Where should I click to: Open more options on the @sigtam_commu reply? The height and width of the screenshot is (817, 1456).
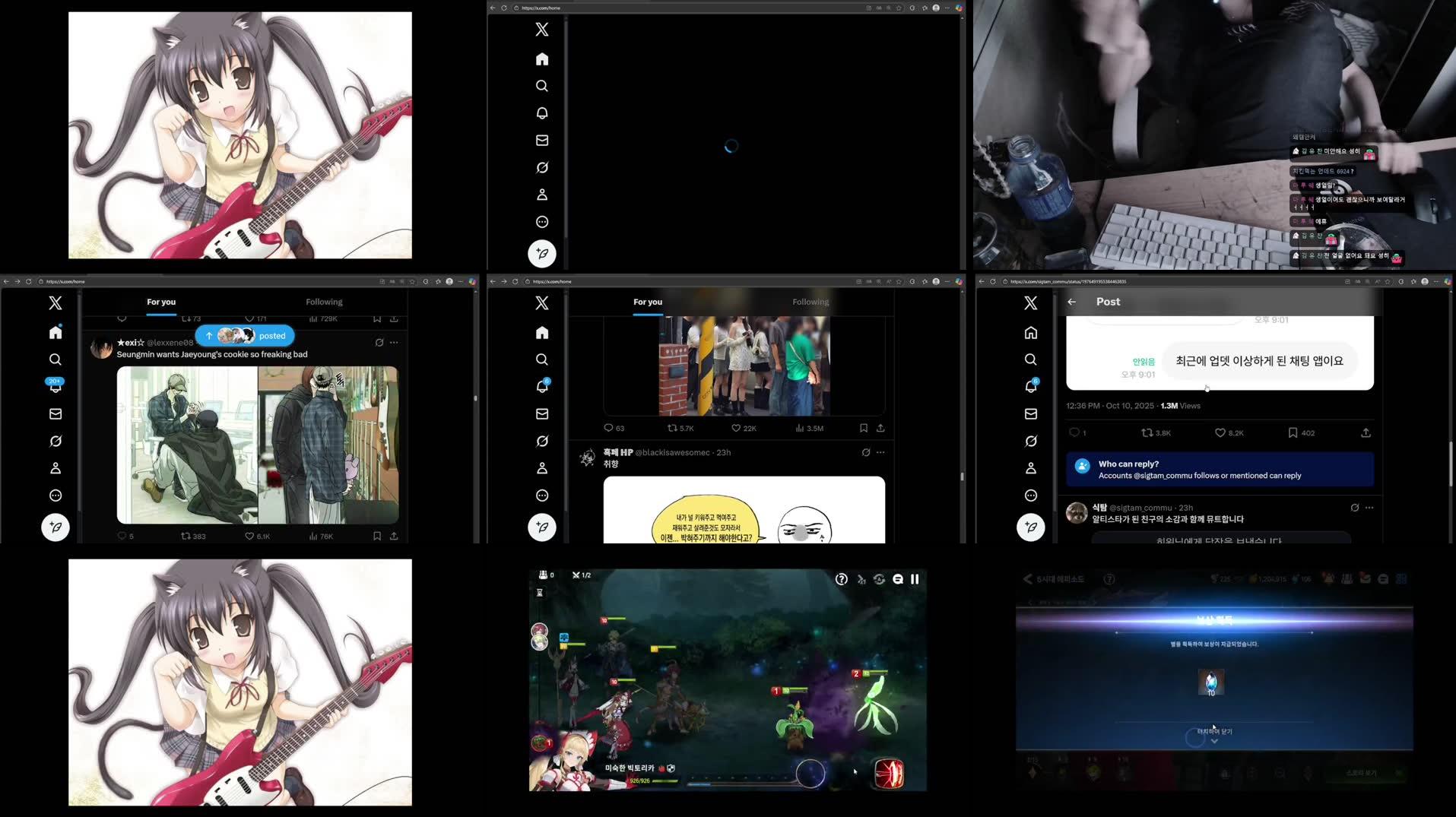pos(1369,508)
